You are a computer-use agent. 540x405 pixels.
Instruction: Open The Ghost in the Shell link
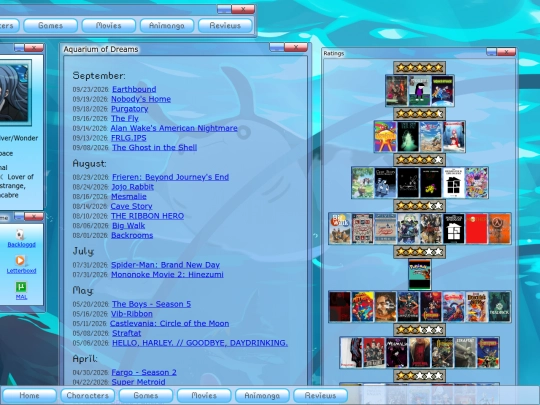[155, 147]
